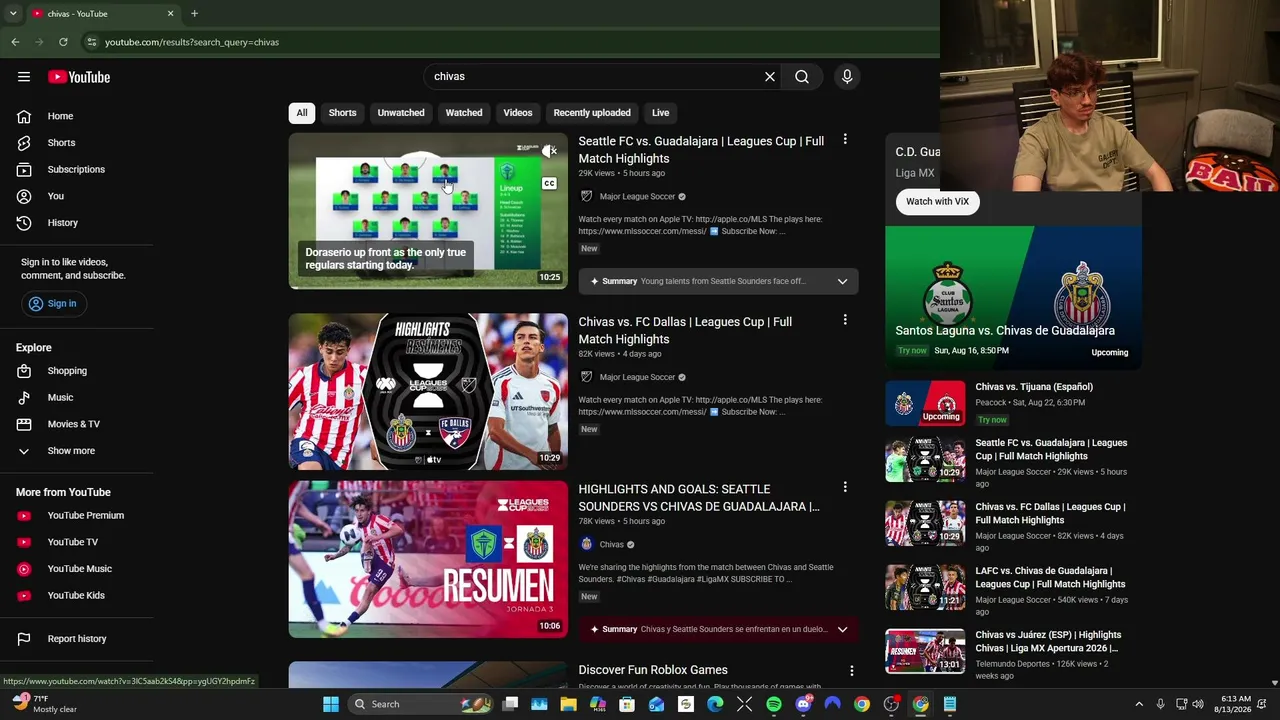Toggle captions on Seattle FC preview

[549, 184]
